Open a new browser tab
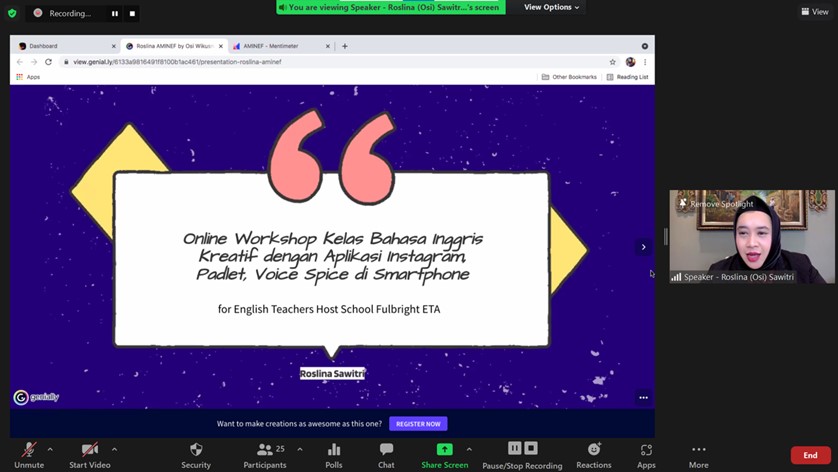This screenshot has height=472, width=838. click(345, 46)
